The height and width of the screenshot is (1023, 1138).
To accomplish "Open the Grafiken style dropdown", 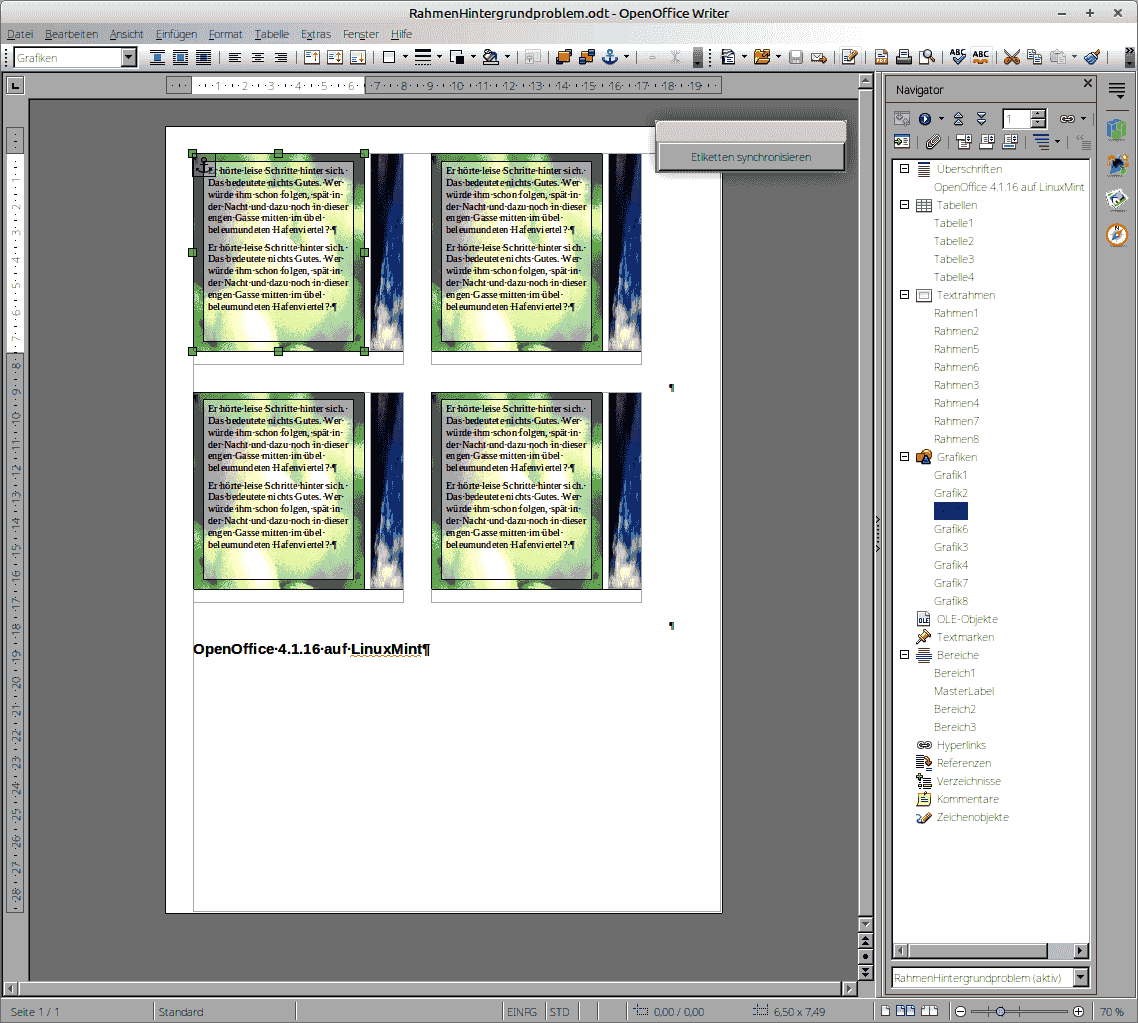I will click(128, 57).
